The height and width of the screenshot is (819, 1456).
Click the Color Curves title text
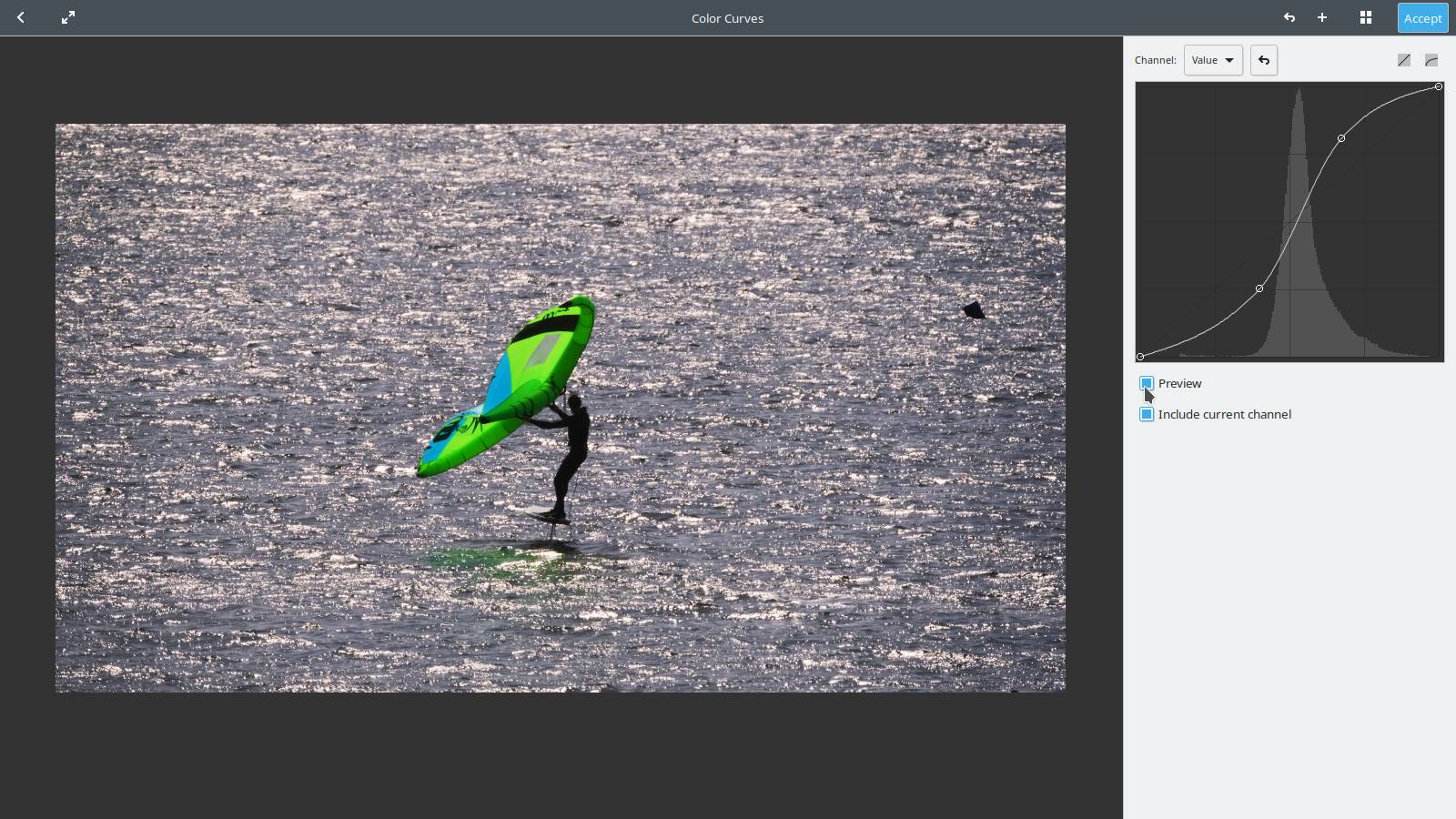pos(727,18)
